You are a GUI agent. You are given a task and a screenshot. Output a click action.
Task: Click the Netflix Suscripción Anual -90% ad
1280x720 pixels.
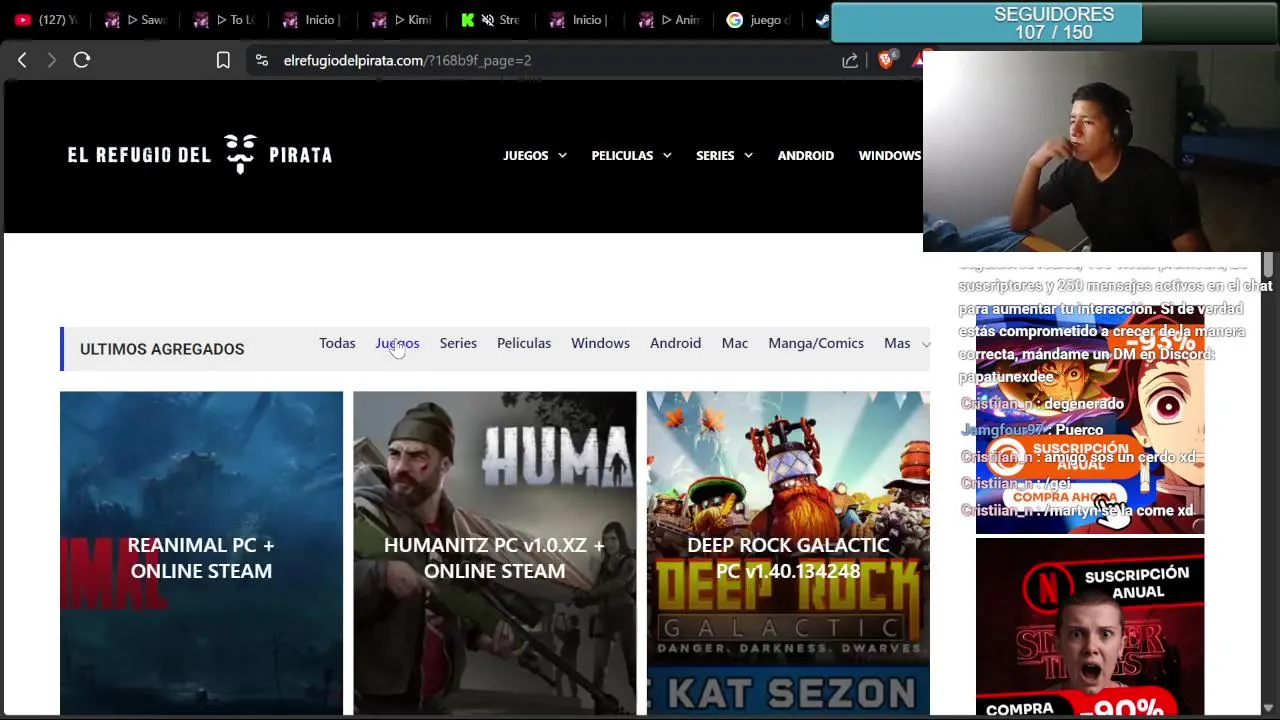[1090, 627]
